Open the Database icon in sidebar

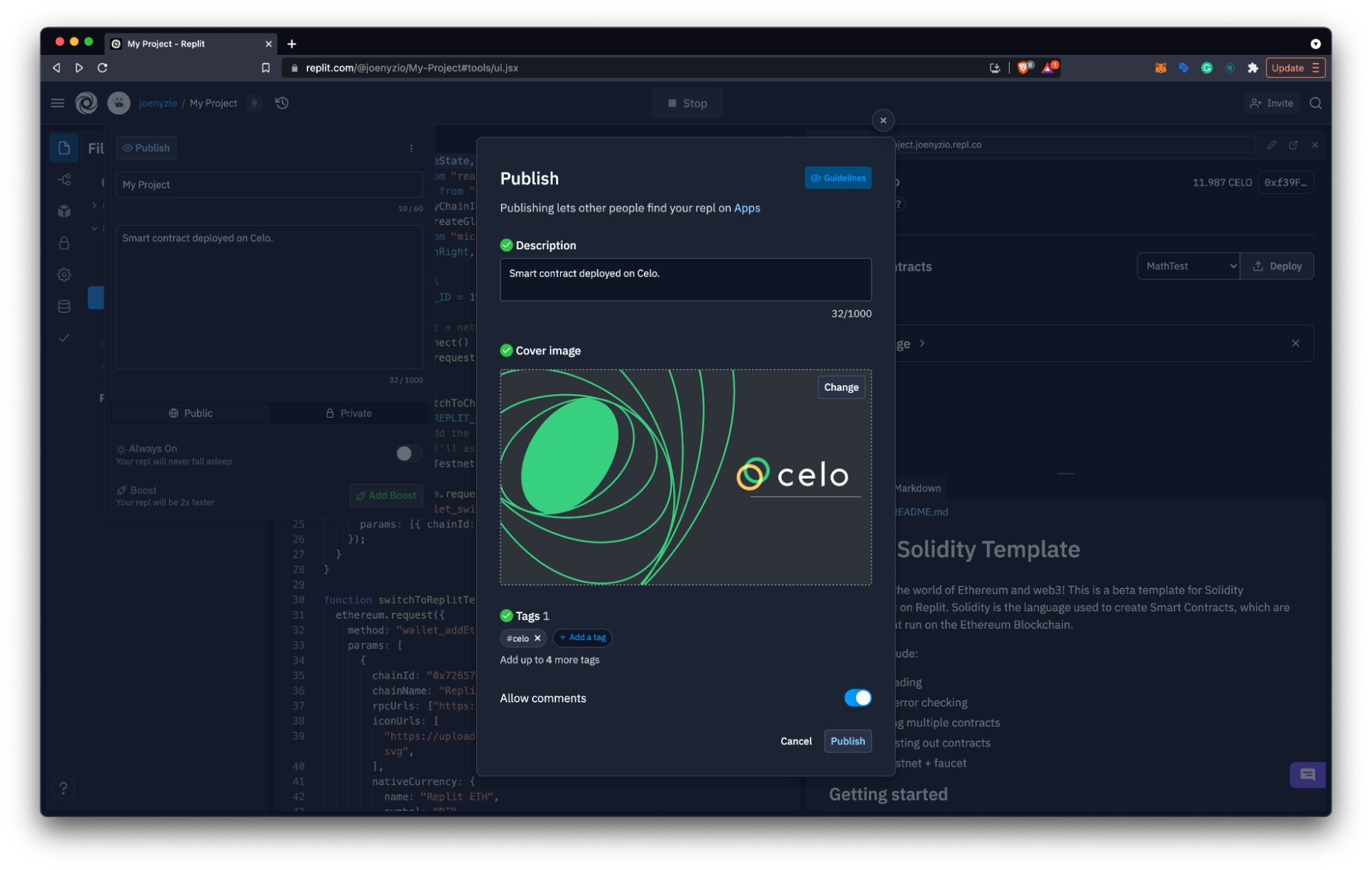(64, 306)
